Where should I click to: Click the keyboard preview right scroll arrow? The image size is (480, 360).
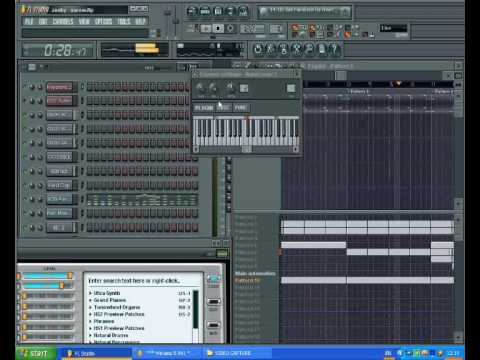[296, 149]
